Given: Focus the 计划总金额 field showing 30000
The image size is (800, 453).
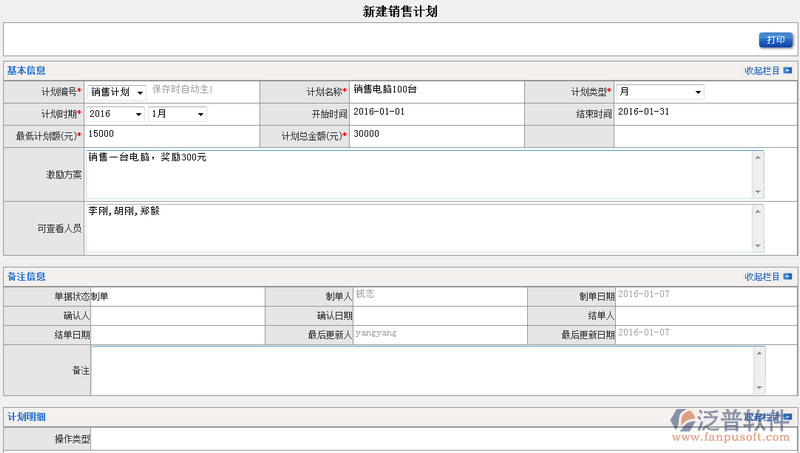Looking at the screenshot, I should [x=436, y=135].
